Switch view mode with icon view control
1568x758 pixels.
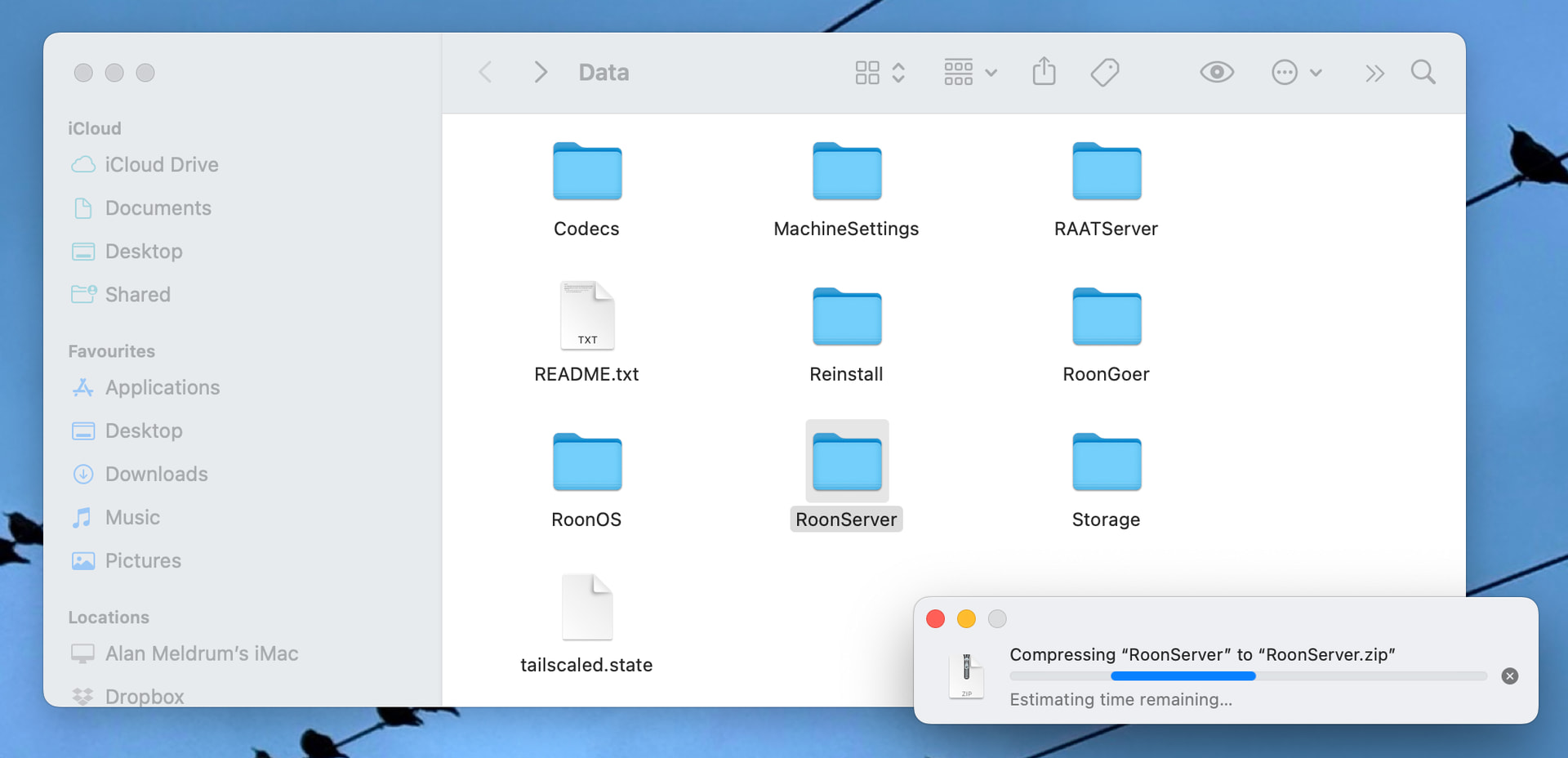pos(879,72)
